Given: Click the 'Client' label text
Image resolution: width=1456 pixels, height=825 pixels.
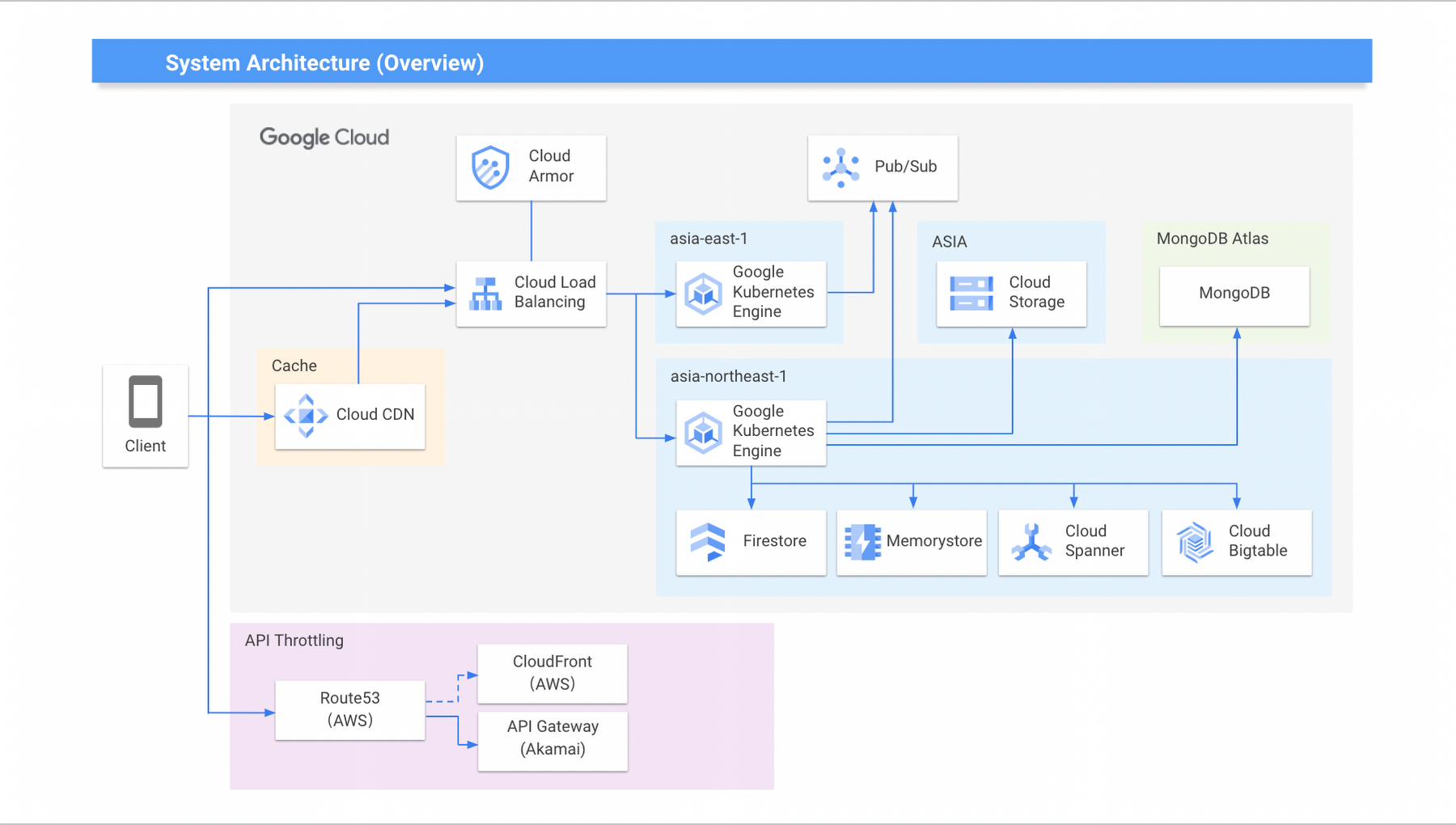Looking at the screenshot, I should coord(146,446).
